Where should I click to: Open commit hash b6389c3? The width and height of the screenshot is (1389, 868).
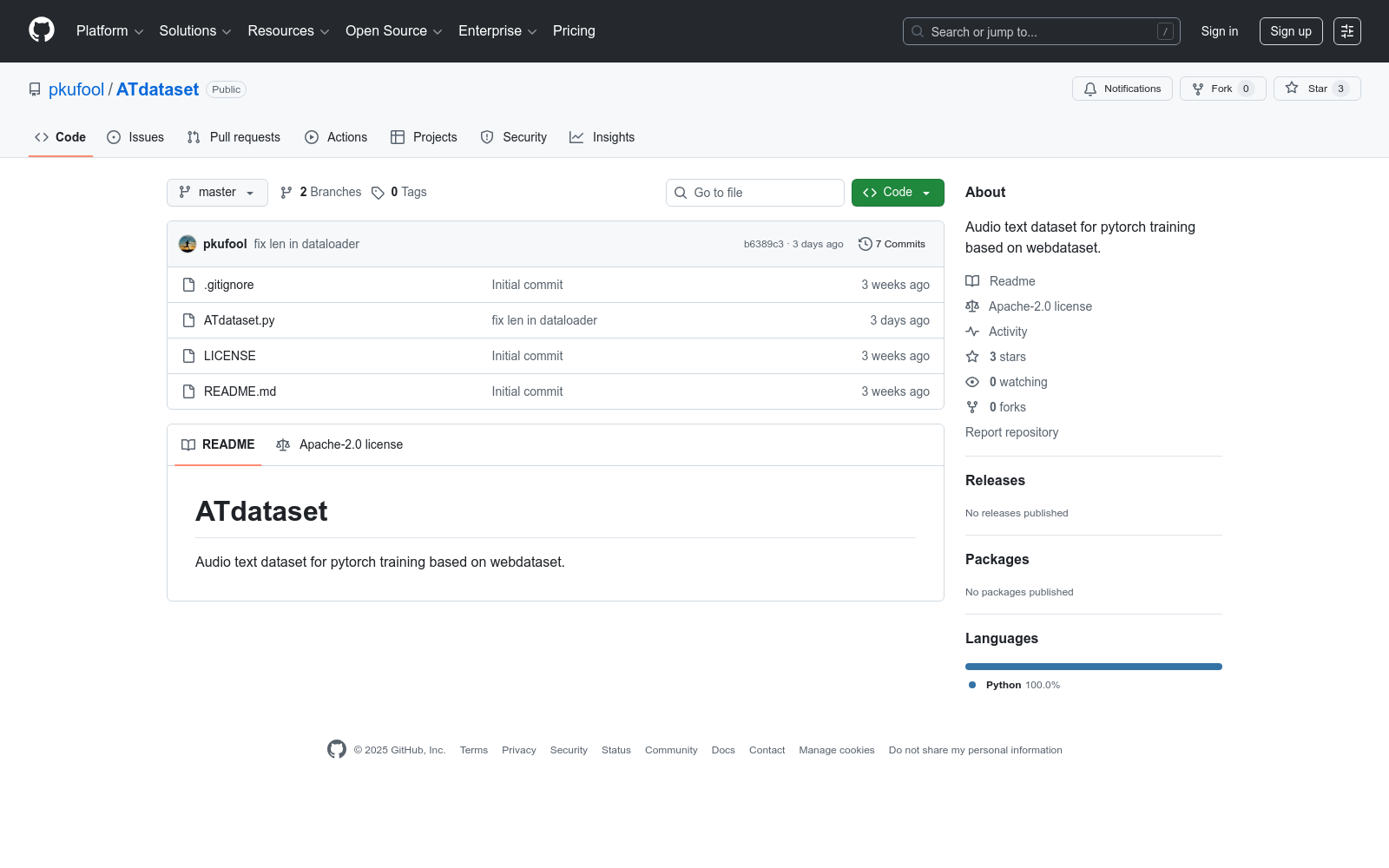pyautogui.click(x=764, y=244)
